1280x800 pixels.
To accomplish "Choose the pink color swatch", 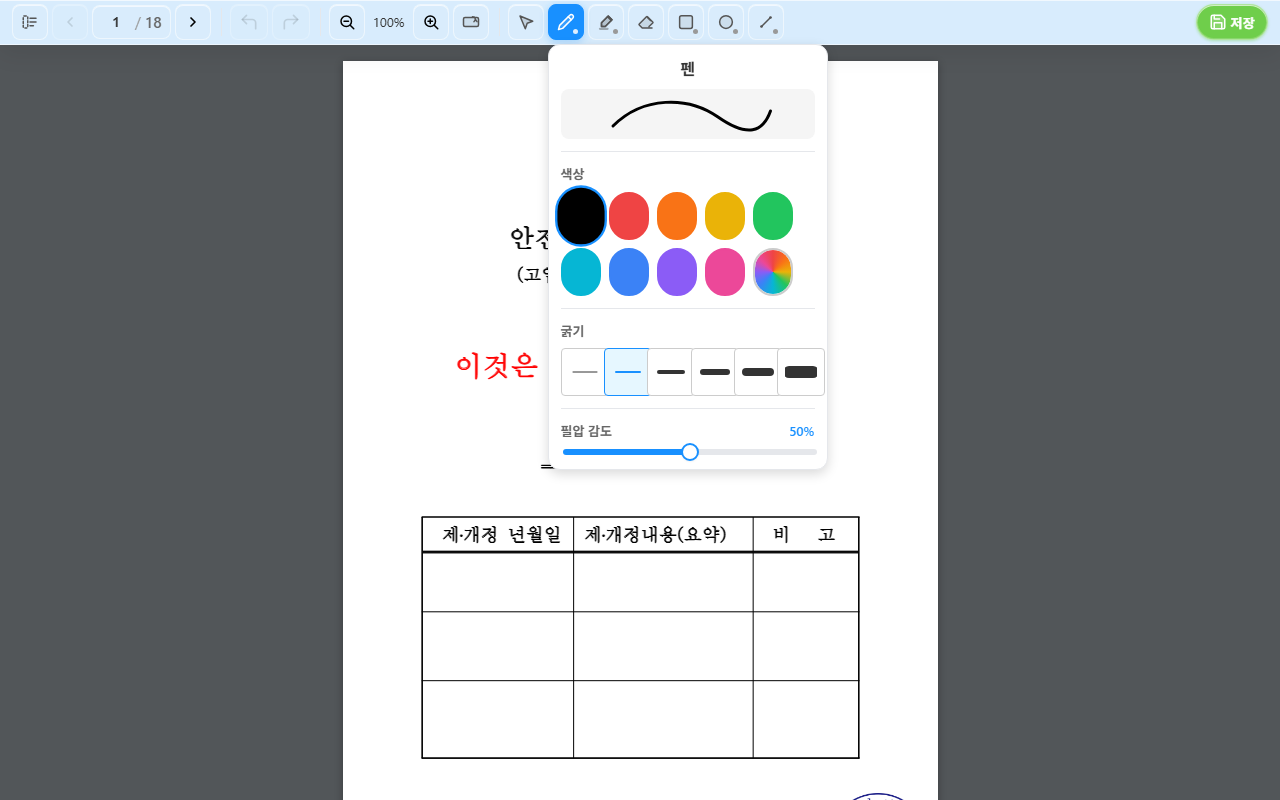I will click(x=725, y=272).
